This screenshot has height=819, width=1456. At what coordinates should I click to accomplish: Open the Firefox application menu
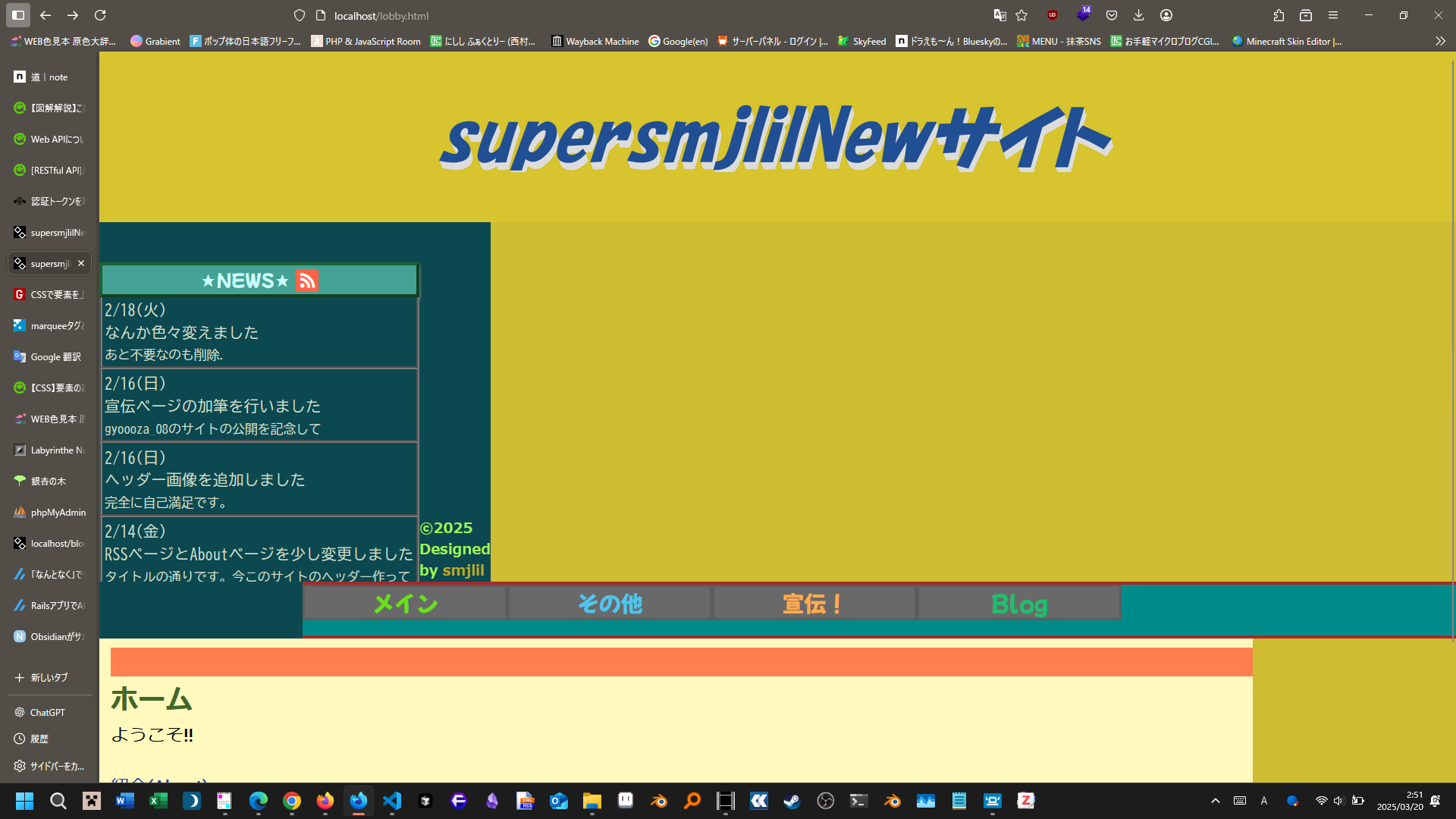pos(1333,15)
